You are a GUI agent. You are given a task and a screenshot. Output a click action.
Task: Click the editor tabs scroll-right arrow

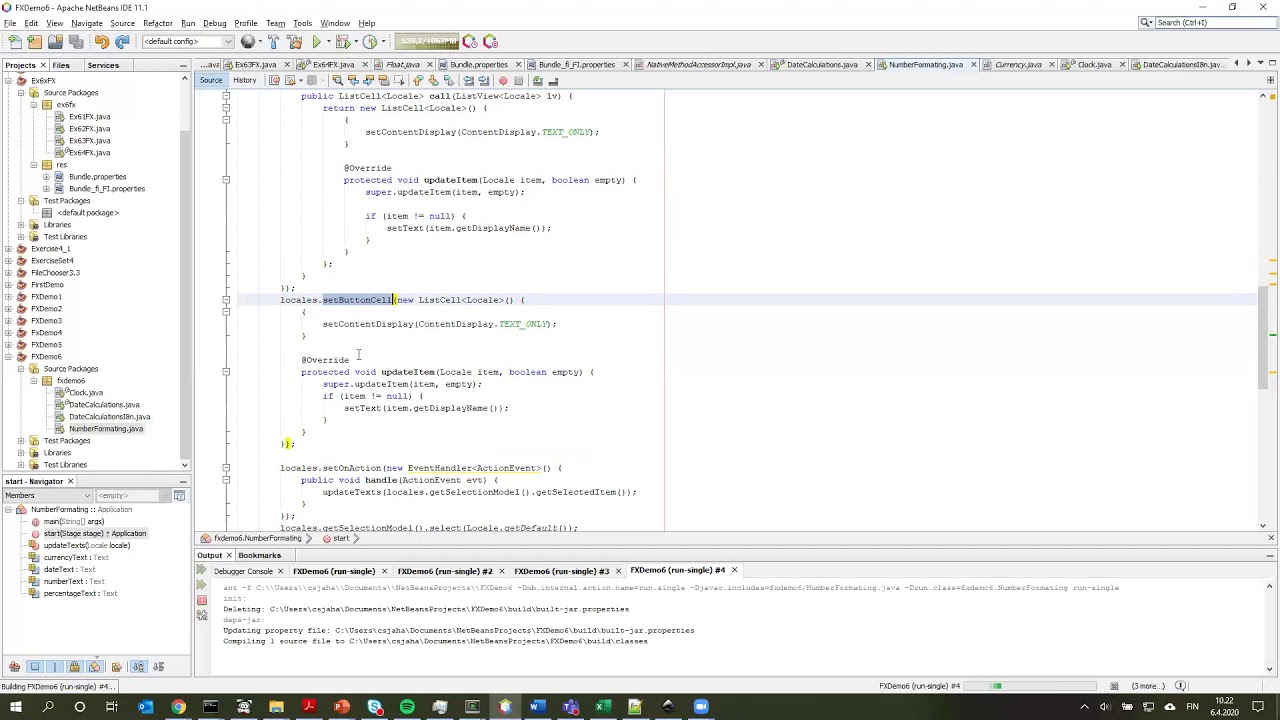[1248, 64]
